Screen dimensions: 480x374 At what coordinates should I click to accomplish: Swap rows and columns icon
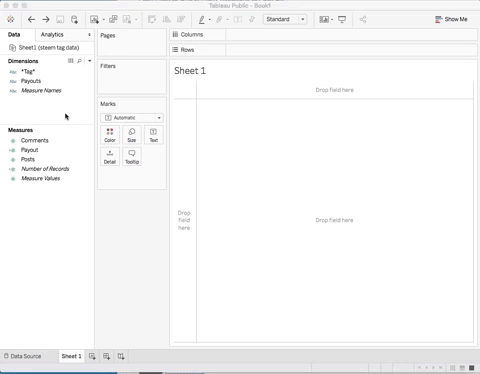(x=152, y=19)
